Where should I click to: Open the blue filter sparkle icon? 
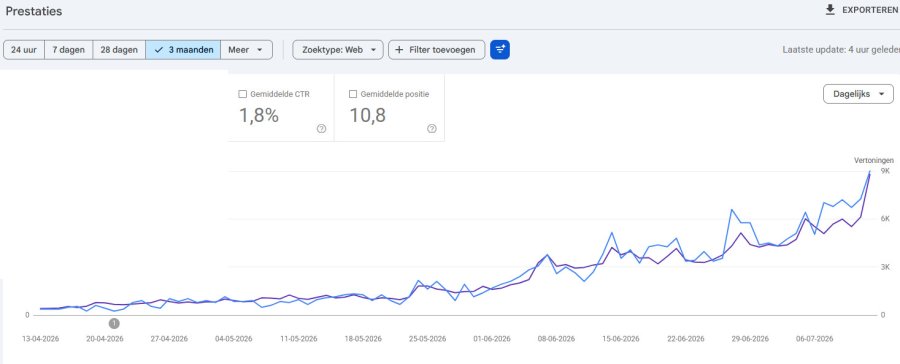point(500,50)
